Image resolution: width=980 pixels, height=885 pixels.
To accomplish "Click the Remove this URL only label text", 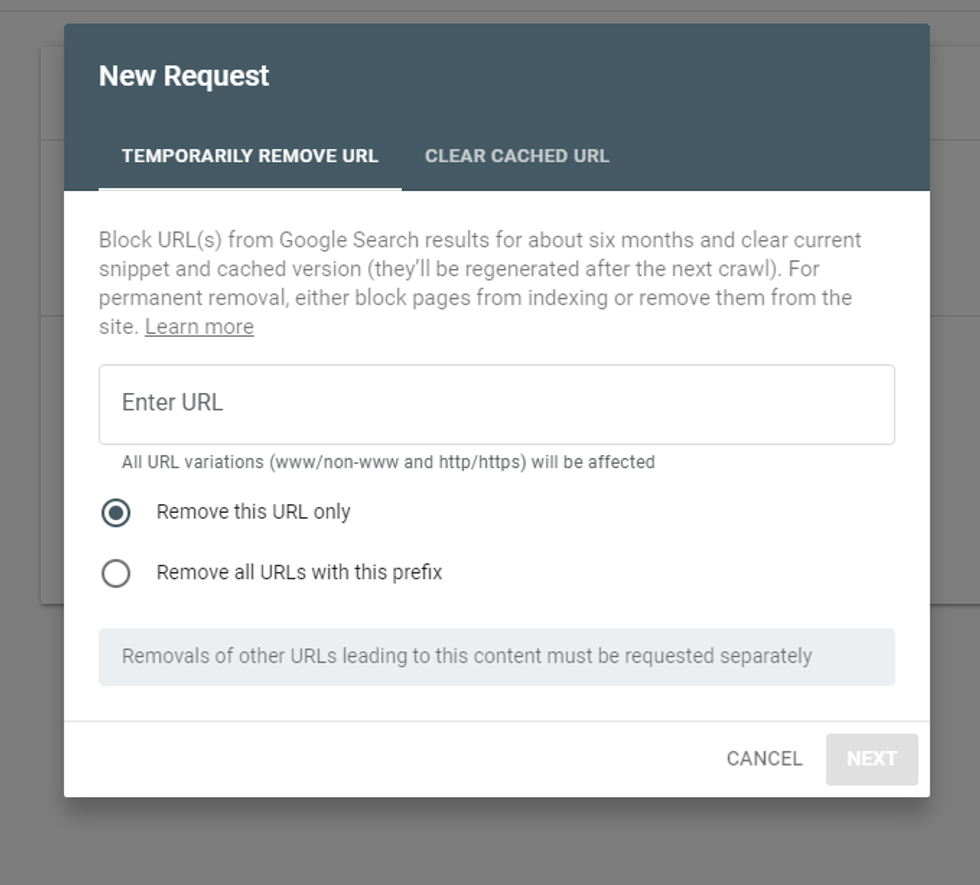I will click(x=253, y=512).
